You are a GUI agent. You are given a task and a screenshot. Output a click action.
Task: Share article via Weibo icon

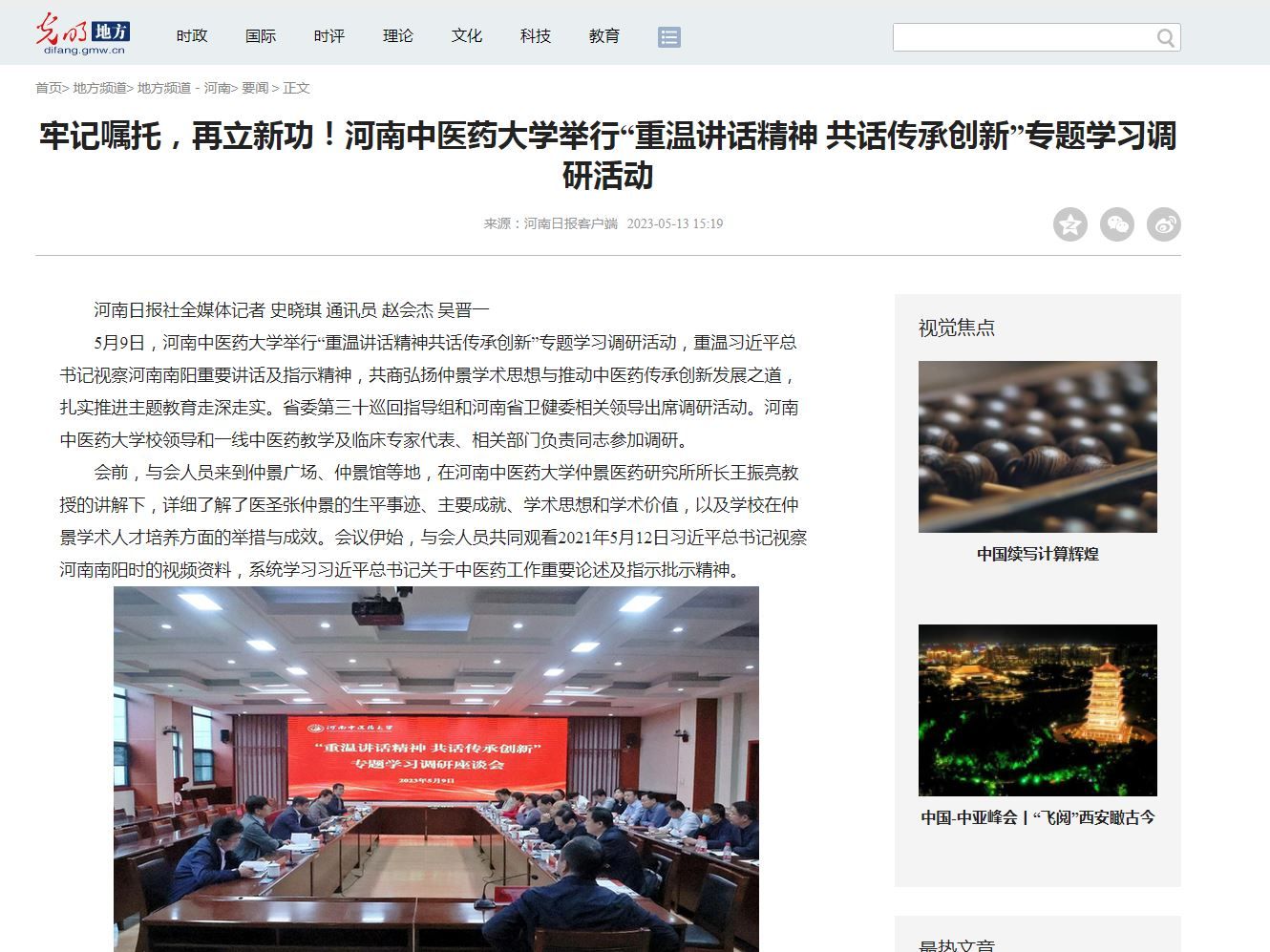(x=1164, y=224)
